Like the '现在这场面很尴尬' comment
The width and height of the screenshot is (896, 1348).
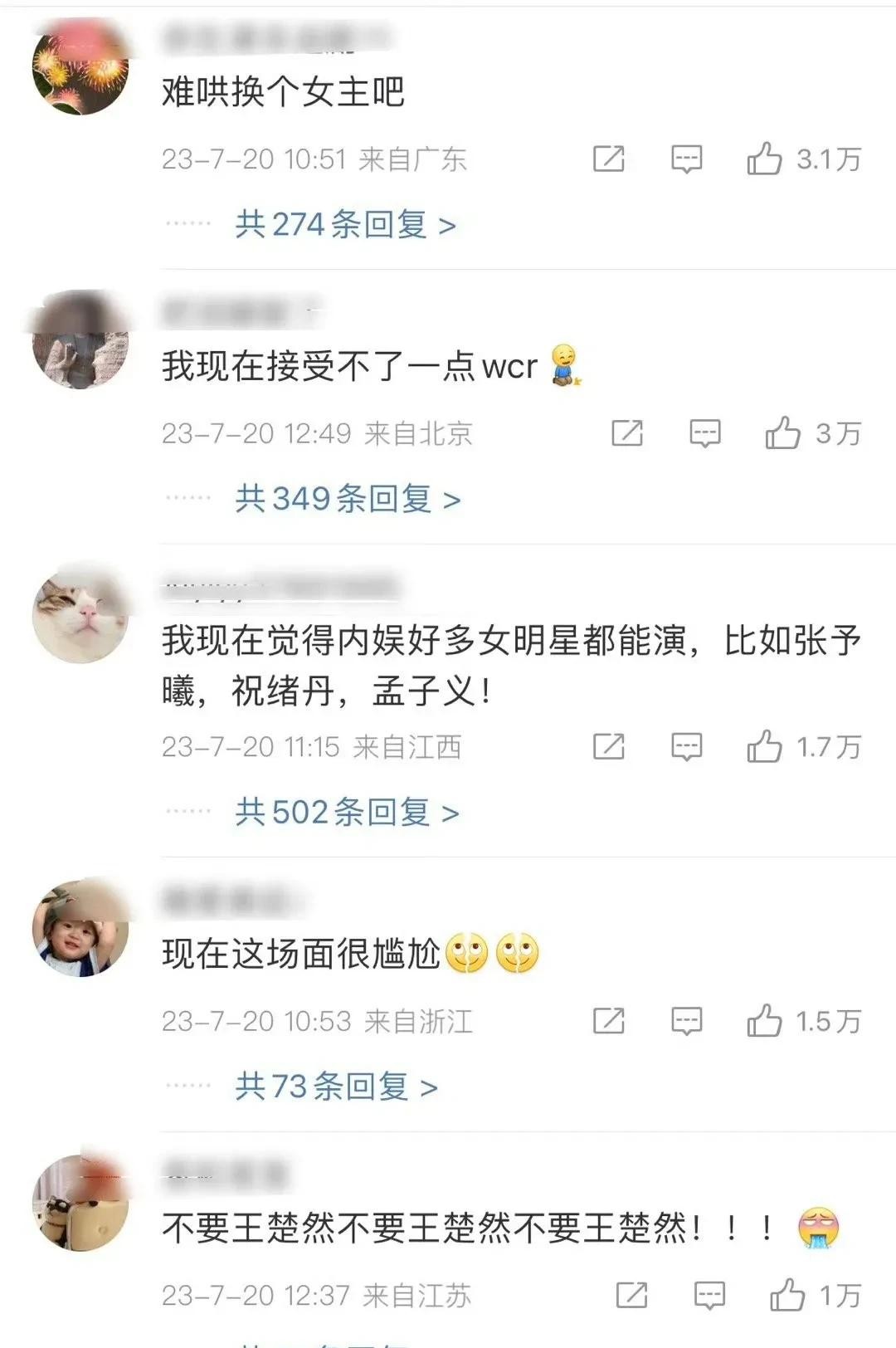[x=764, y=1020]
